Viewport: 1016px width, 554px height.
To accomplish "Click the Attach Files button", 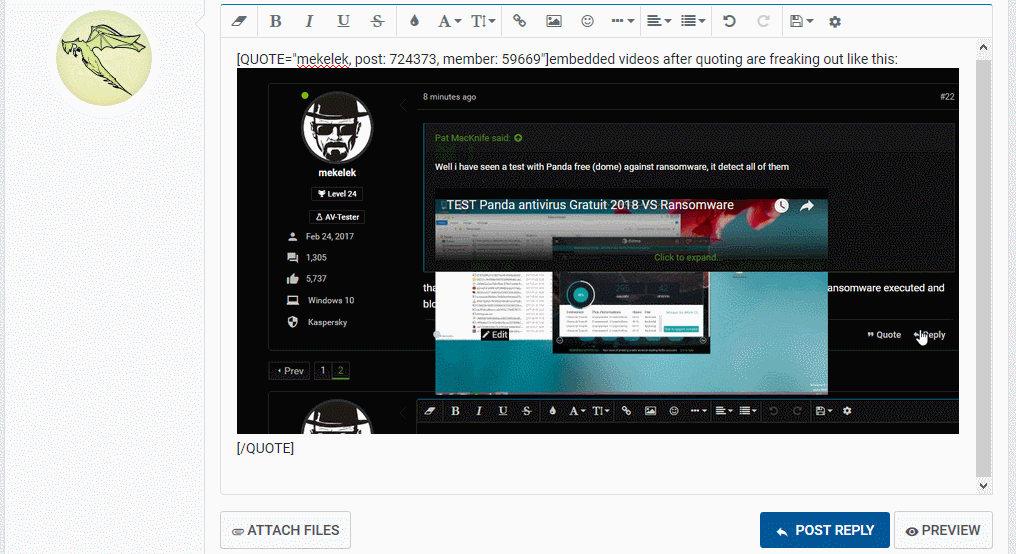I will [x=285, y=531].
